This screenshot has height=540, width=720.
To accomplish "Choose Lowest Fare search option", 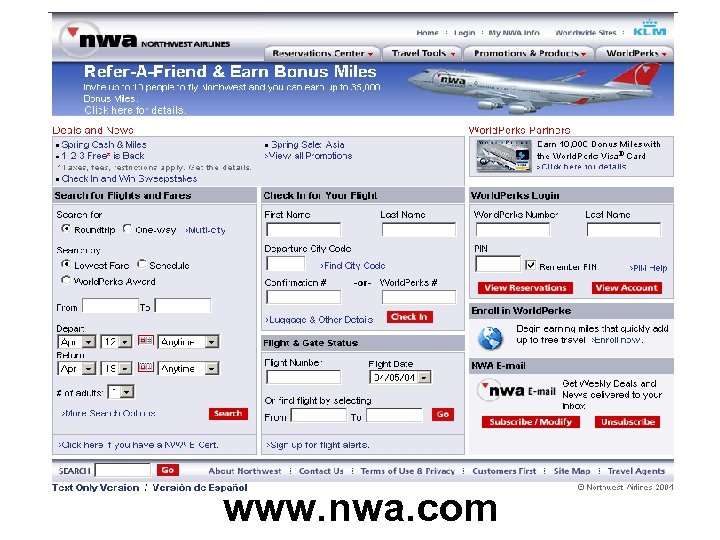I will click(66, 264).
